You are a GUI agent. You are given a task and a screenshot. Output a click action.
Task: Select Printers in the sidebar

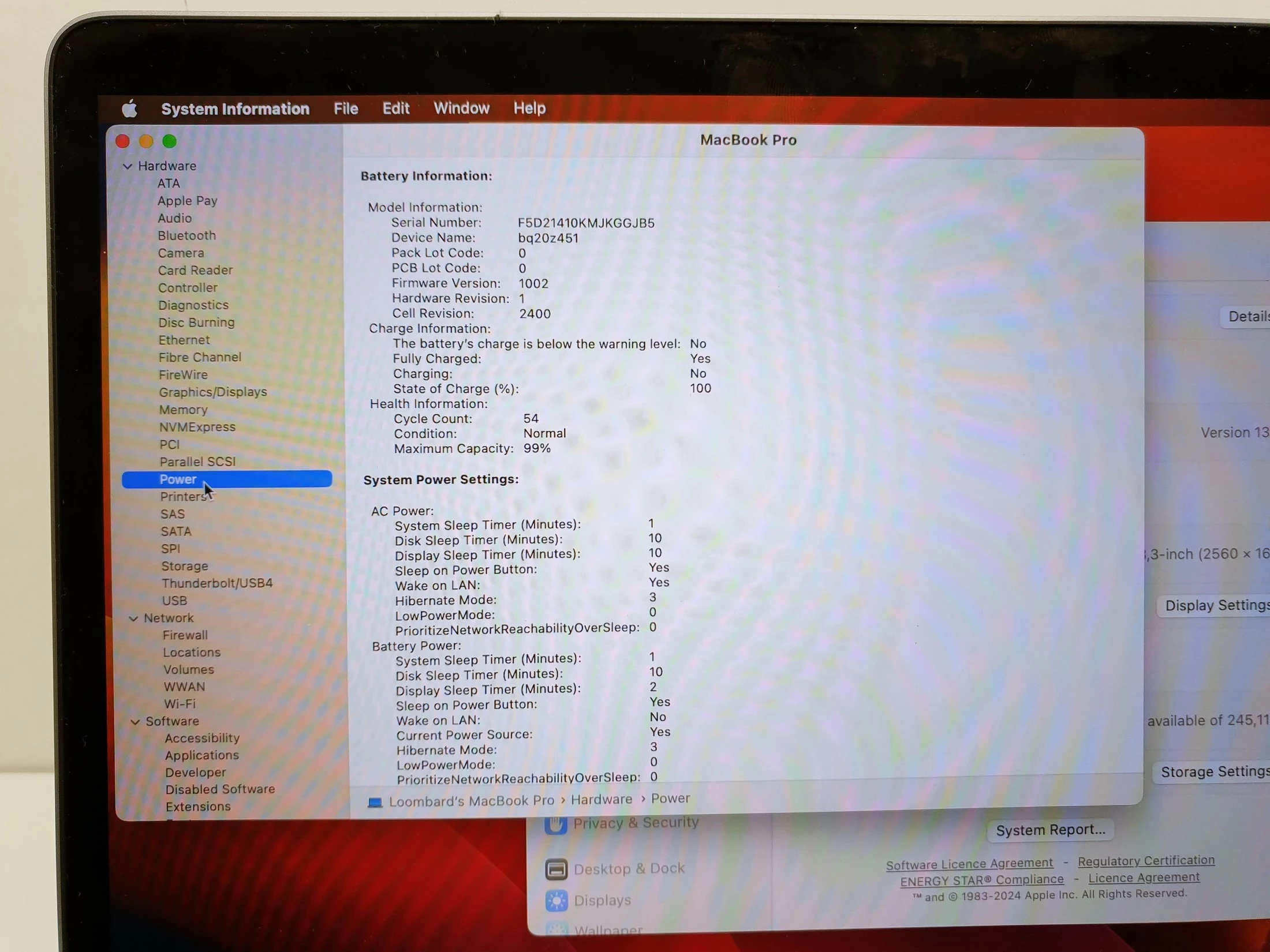[x=183, y=497]
